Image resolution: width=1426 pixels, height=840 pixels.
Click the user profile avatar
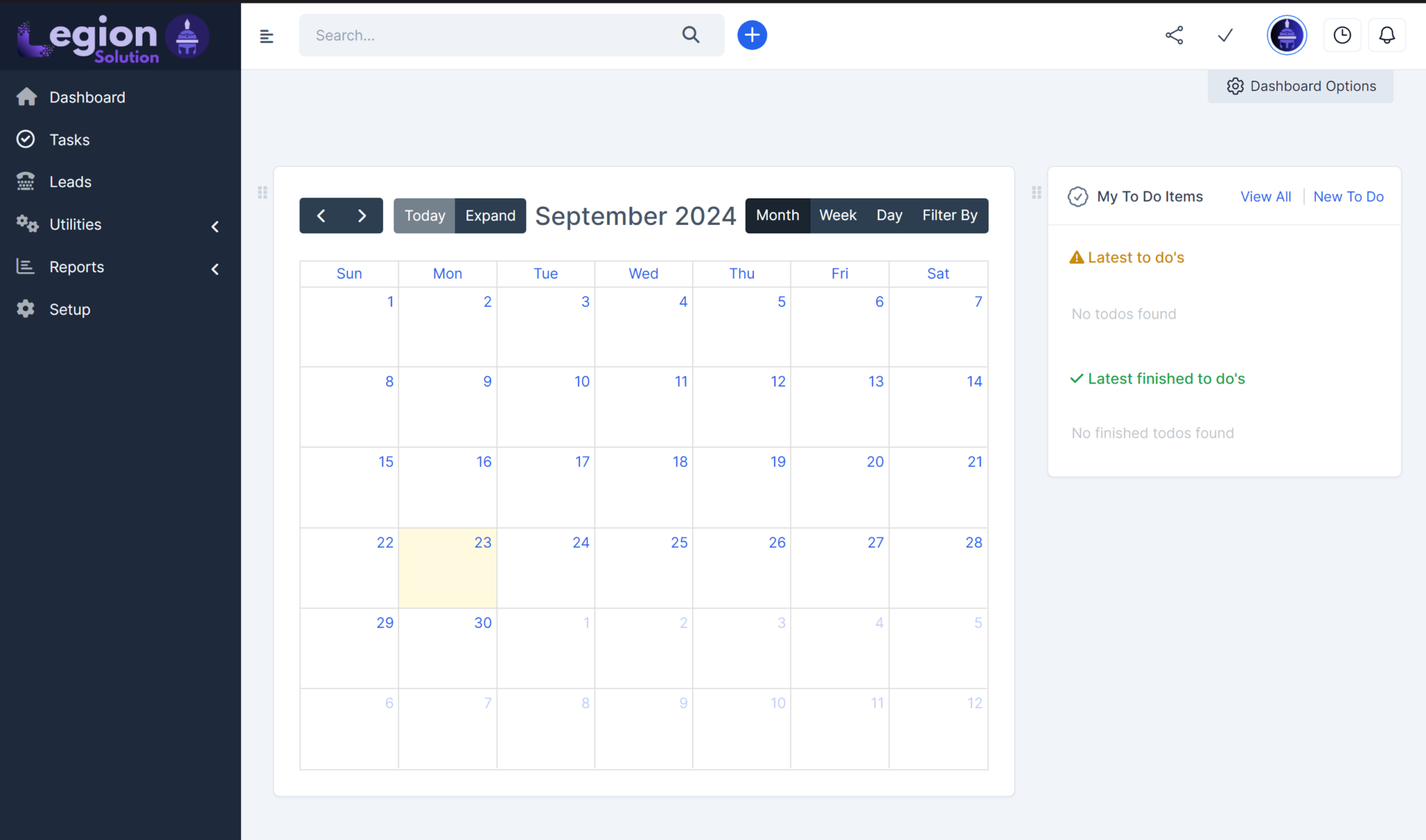point(1286,35)
